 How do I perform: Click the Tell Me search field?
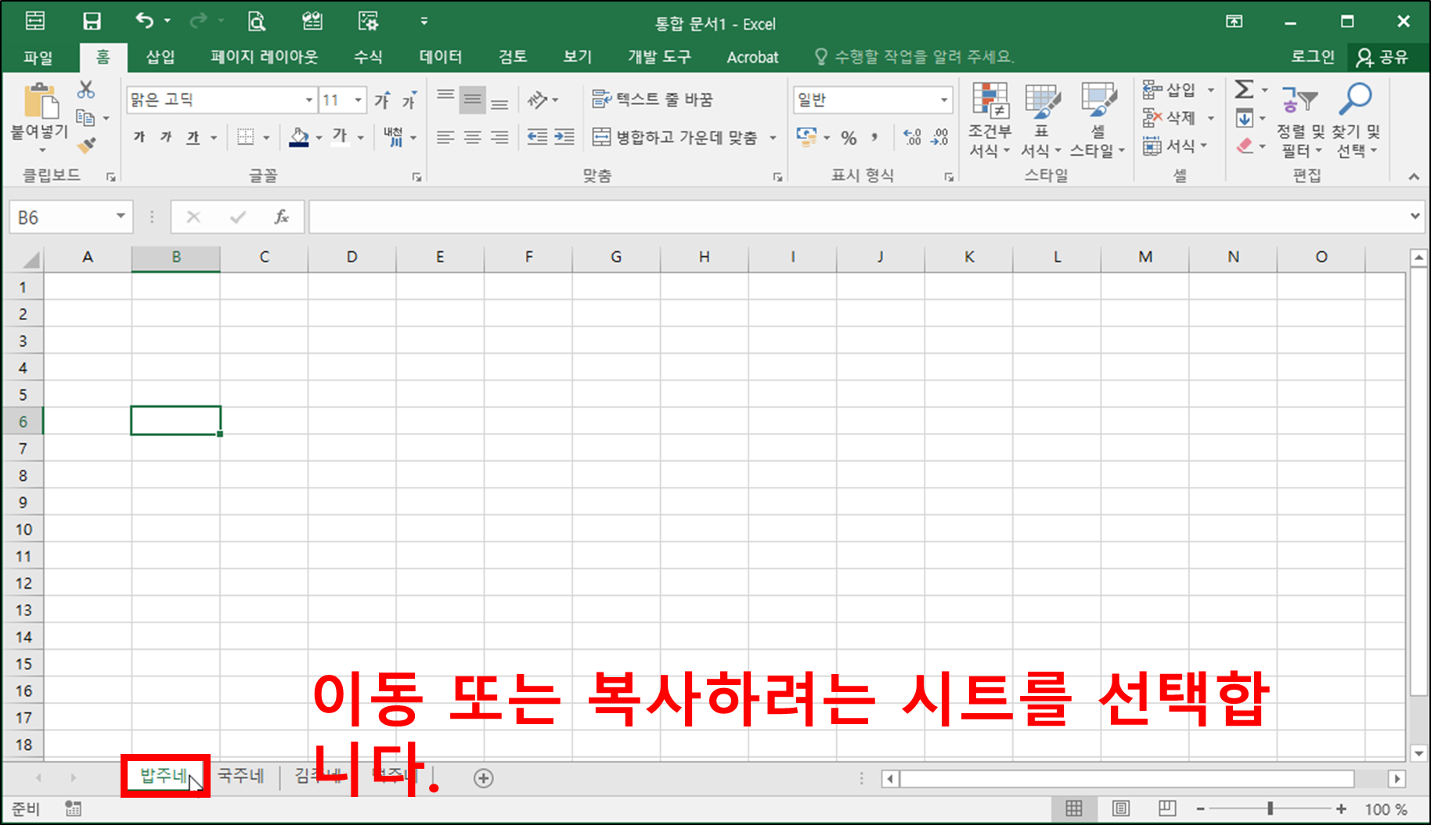[914, 56]
